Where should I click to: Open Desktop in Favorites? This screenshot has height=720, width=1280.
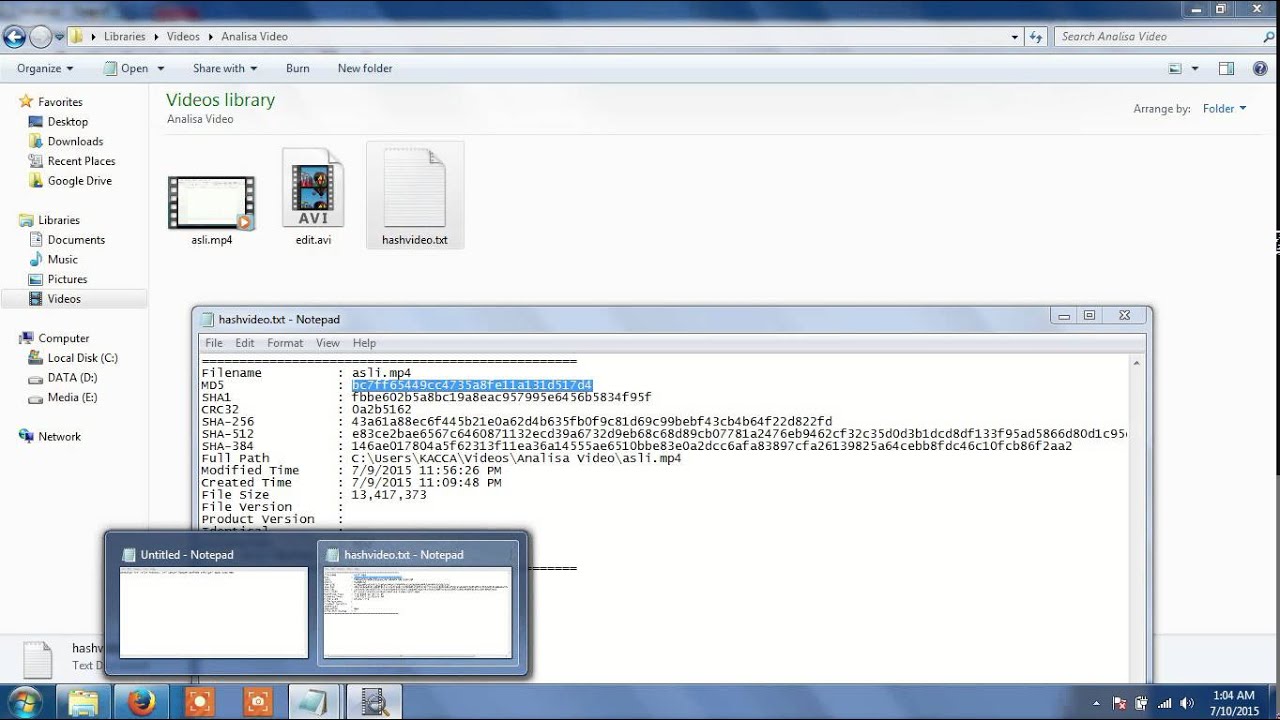tap(68, 122)
